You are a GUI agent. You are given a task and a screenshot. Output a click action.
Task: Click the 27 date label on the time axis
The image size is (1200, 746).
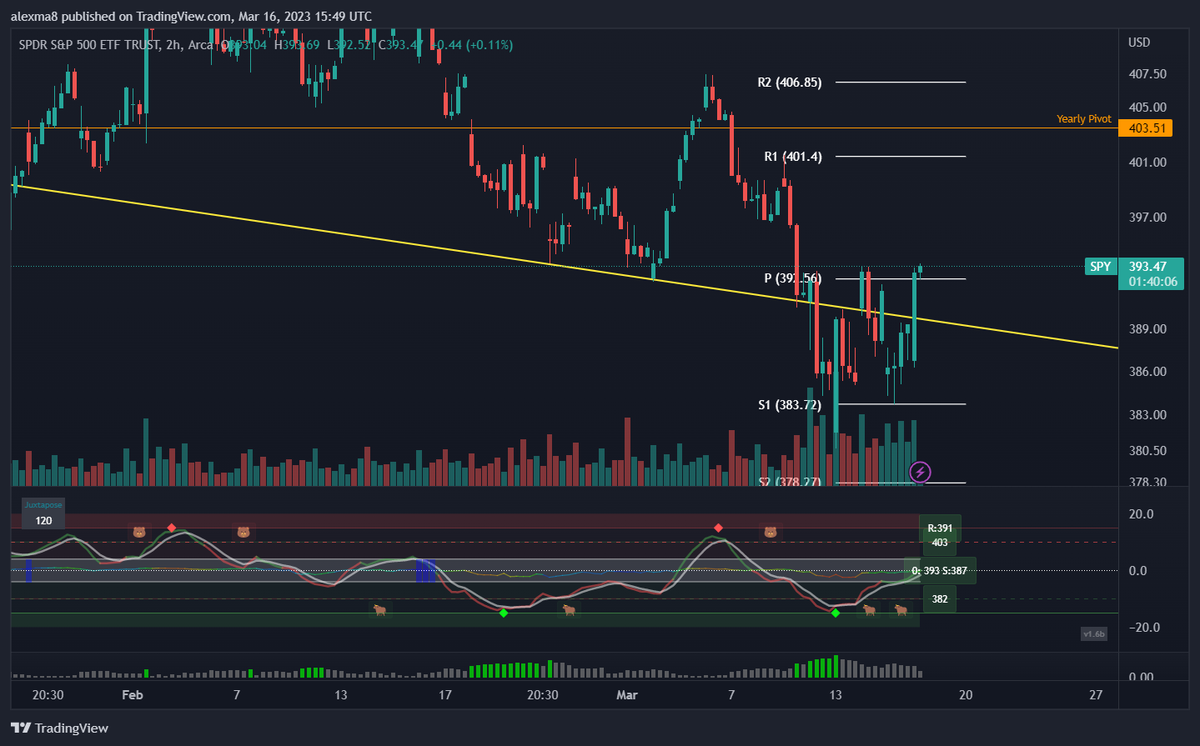(x=1096, y=695)
